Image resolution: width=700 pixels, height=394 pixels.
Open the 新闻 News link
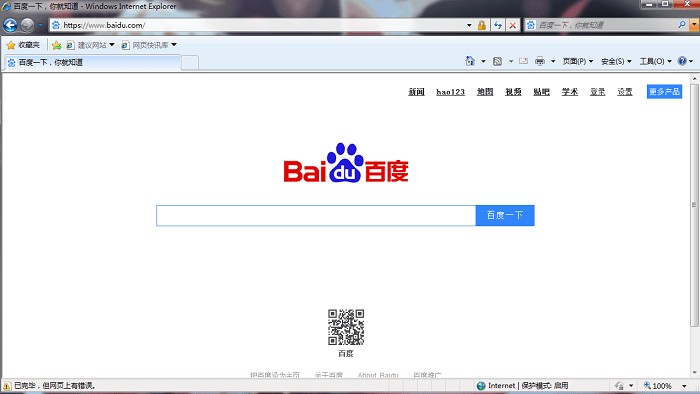(416, 91)
